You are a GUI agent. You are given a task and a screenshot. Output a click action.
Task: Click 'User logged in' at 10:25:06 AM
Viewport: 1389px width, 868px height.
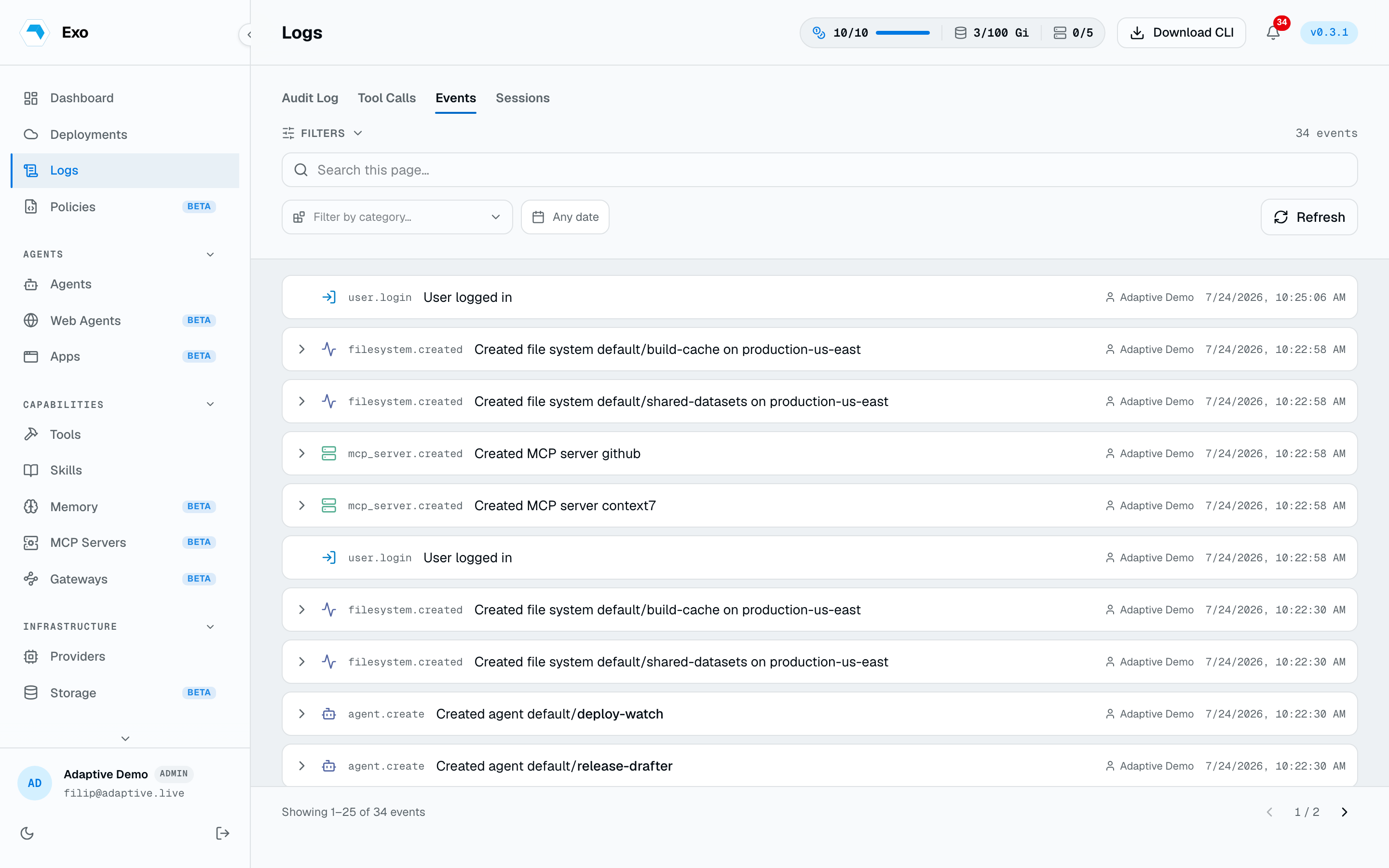pyautogui.click(x=468, y=298)
